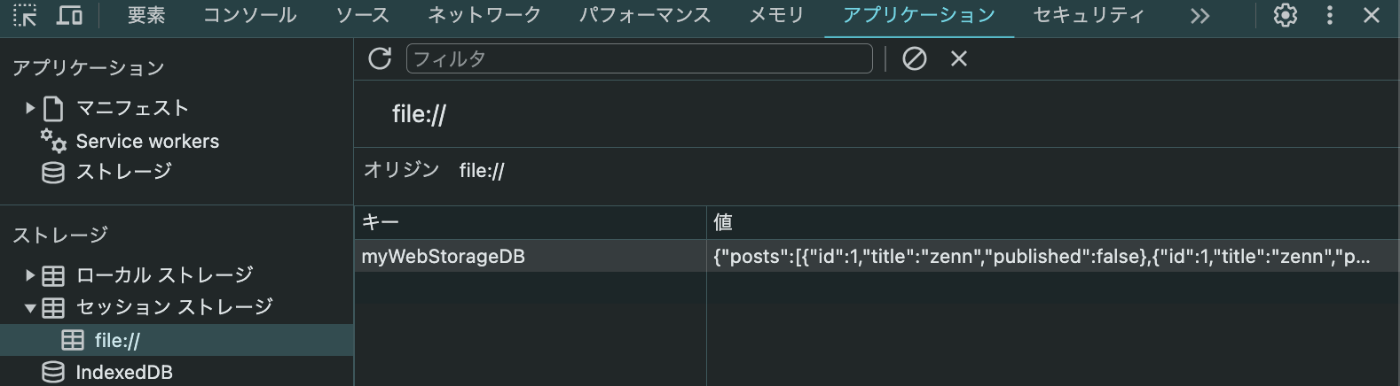Click the file:// heading above オリジン
This screenshot has height=386, width=1400.
418,115
